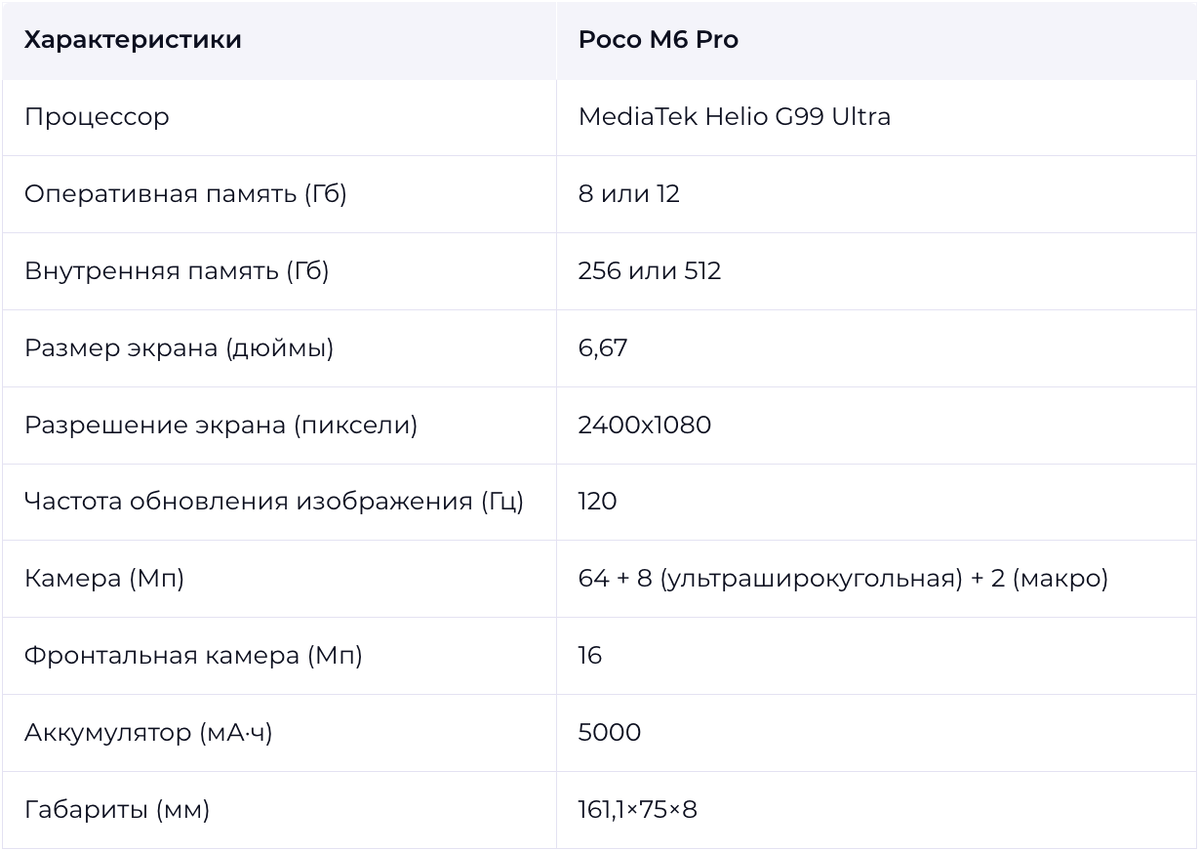
Task: Select the Внутренняя память (Гб) label
Action: click(x=176, y=271)
